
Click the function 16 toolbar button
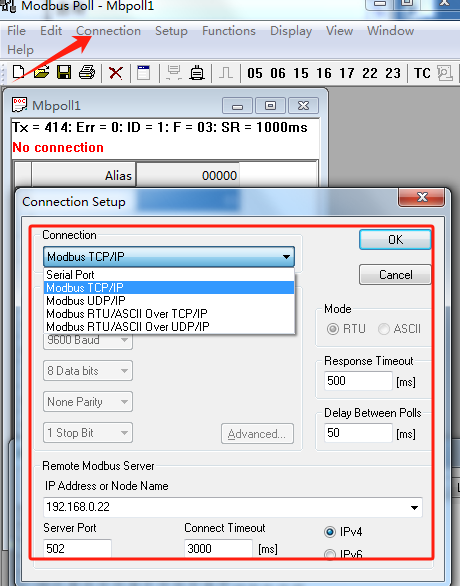pos(324,73)
